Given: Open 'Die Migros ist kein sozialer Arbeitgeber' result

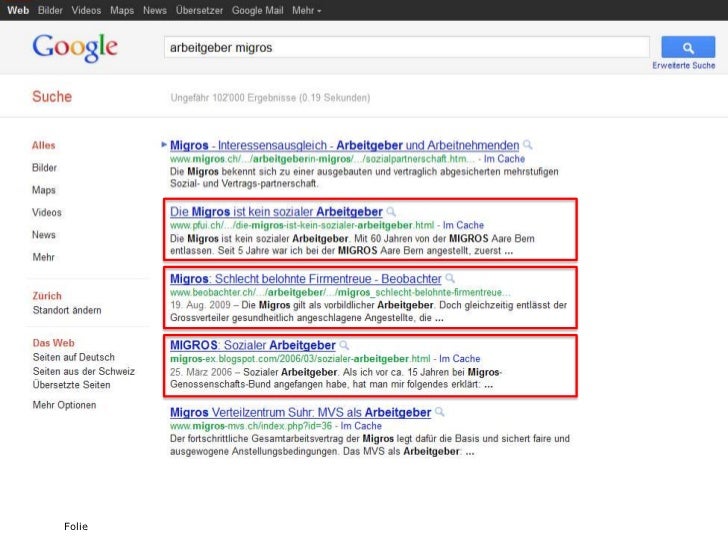Looking at the screenshot, I should point(276,212).
